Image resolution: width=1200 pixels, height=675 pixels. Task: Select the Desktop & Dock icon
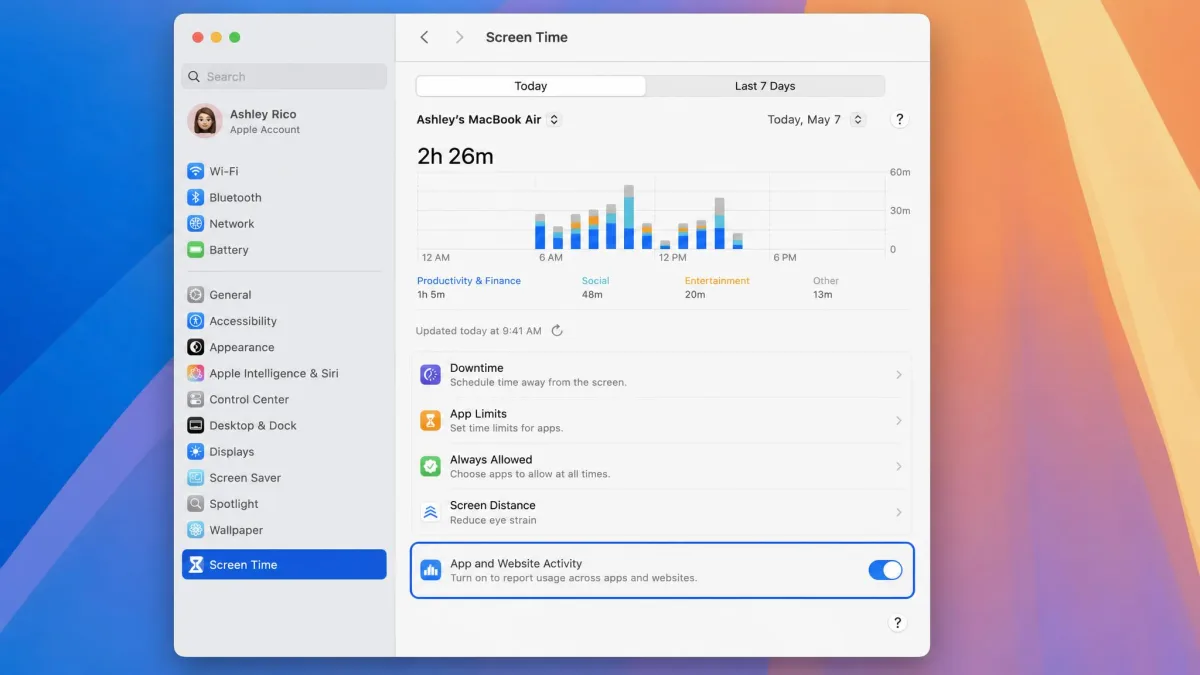tap(196, 425)
